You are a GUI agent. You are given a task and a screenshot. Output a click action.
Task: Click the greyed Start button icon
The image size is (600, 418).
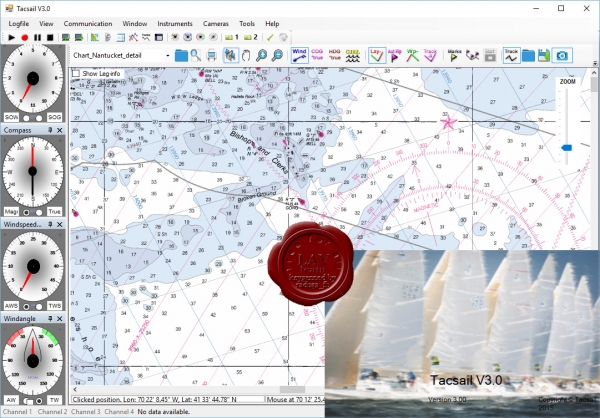[x=490, y=56]
